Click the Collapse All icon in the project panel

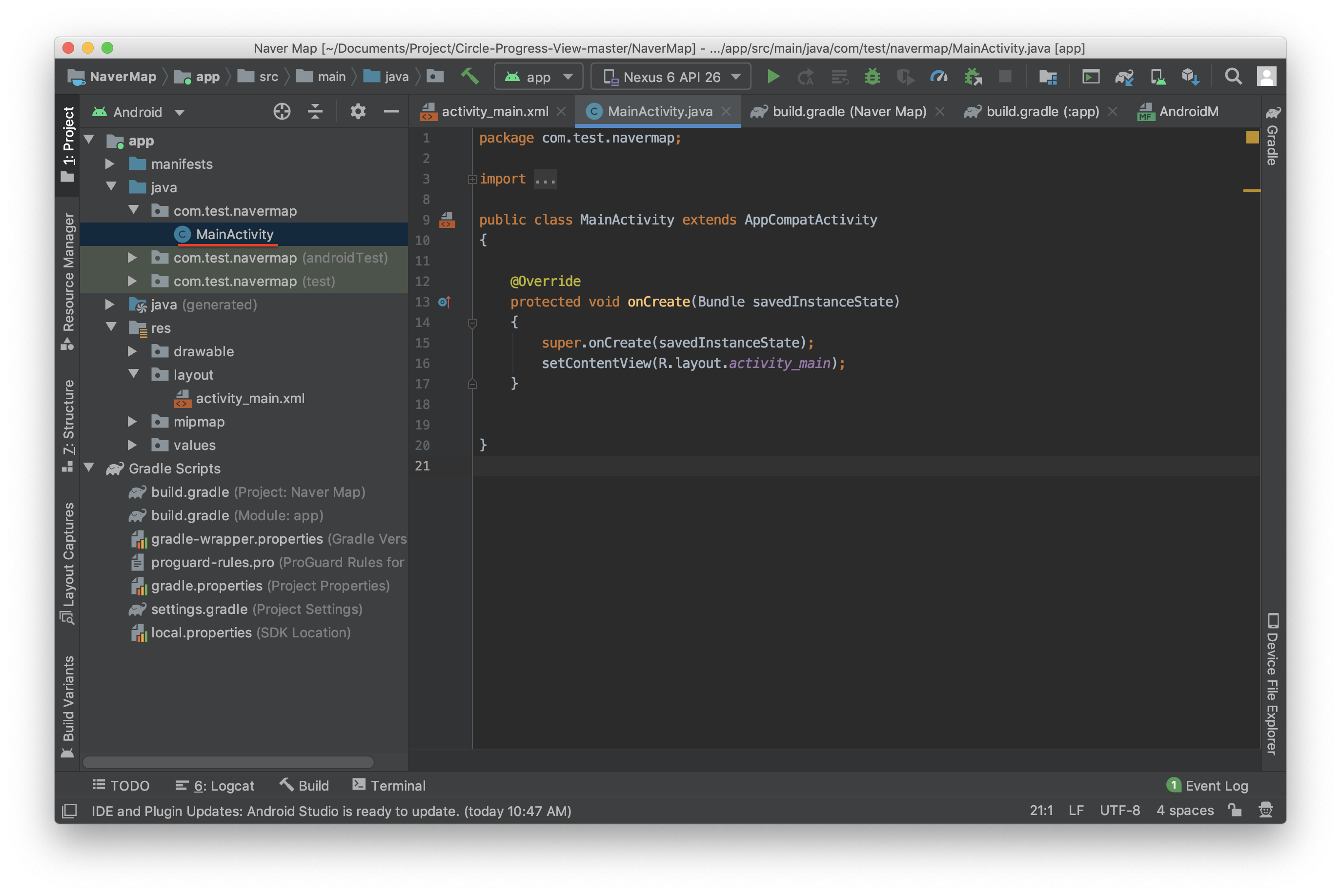pyautogui.click(x=315, y=111)
